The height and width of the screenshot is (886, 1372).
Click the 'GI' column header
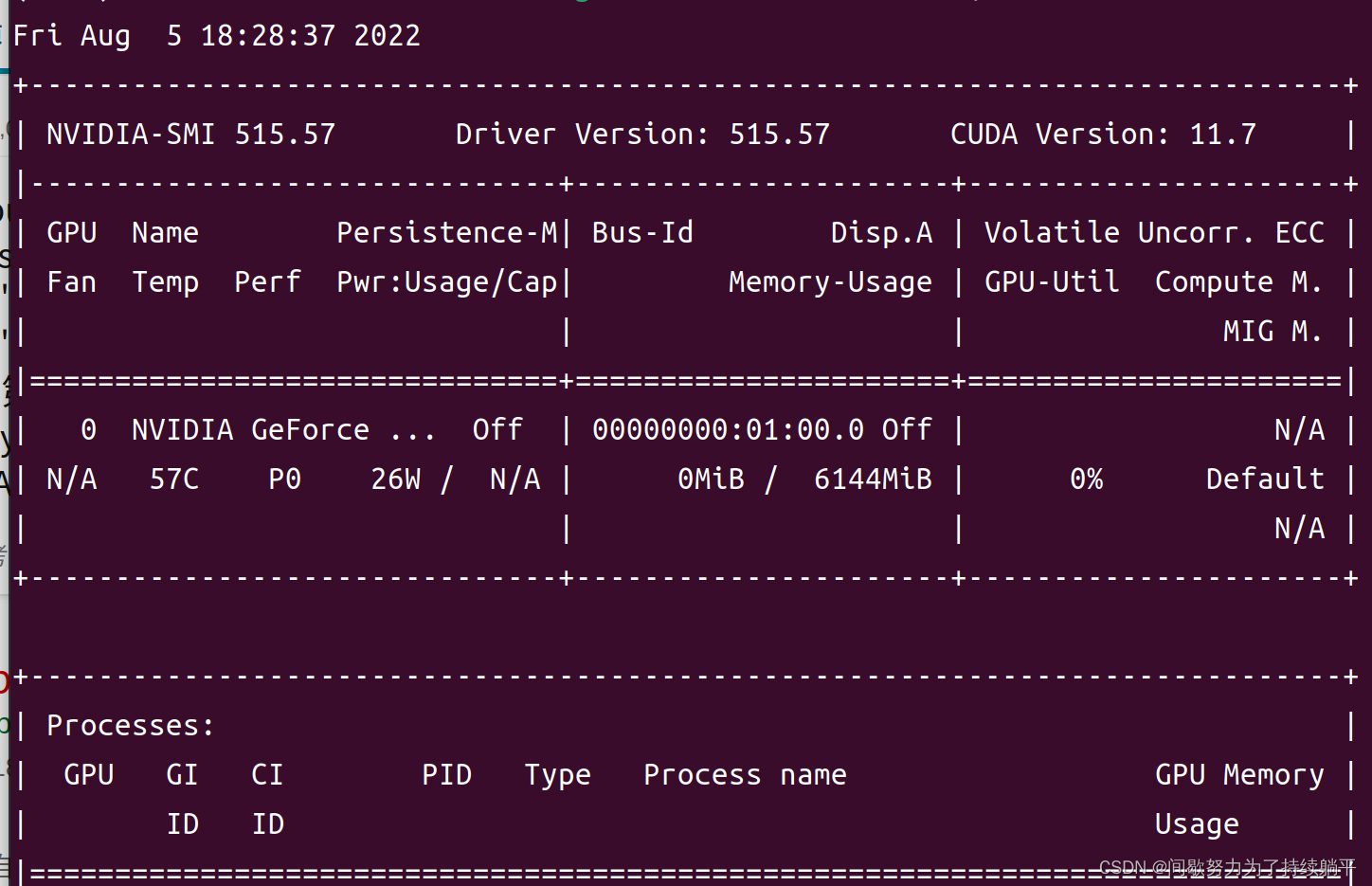coord(182,775)
